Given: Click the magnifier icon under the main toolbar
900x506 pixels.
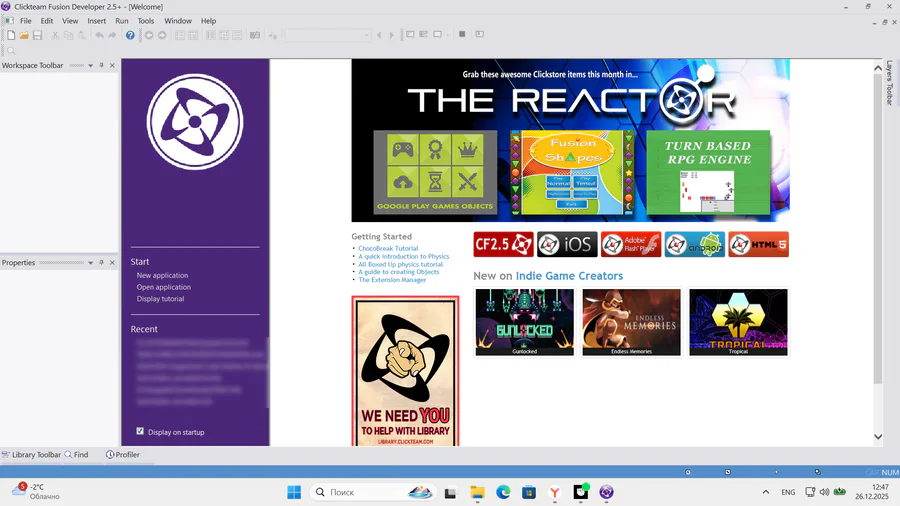Looking at the screenshot, I should click(11, 50).
